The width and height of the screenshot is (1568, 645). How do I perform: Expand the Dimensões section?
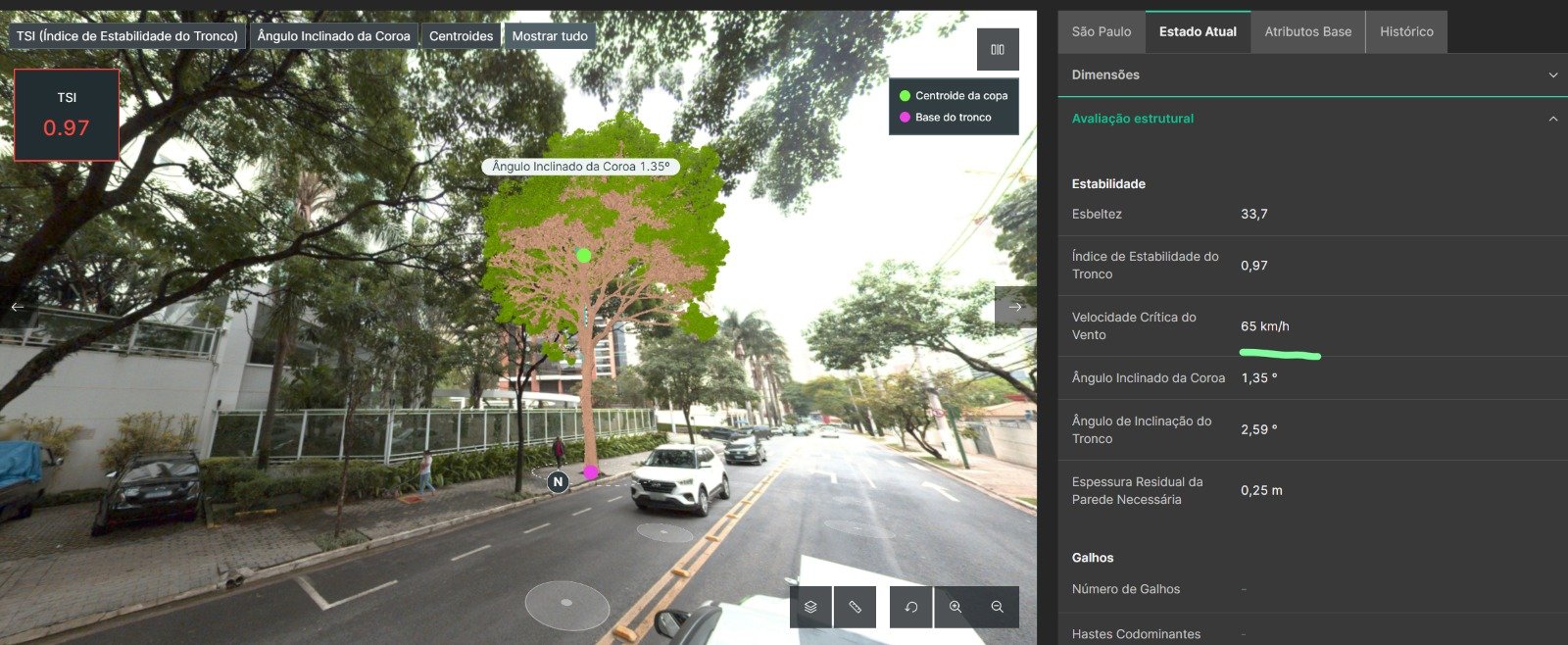1312,74
